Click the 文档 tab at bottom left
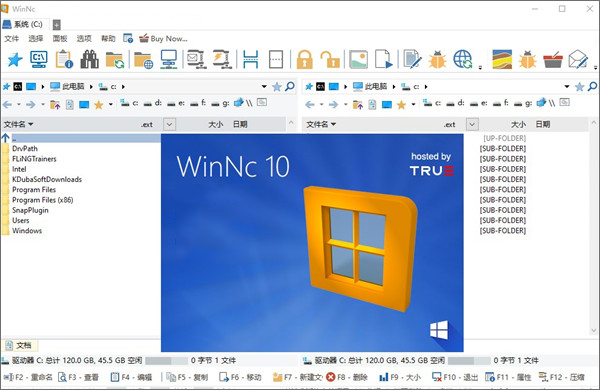The image size is (600, 390). pos(20,346)
